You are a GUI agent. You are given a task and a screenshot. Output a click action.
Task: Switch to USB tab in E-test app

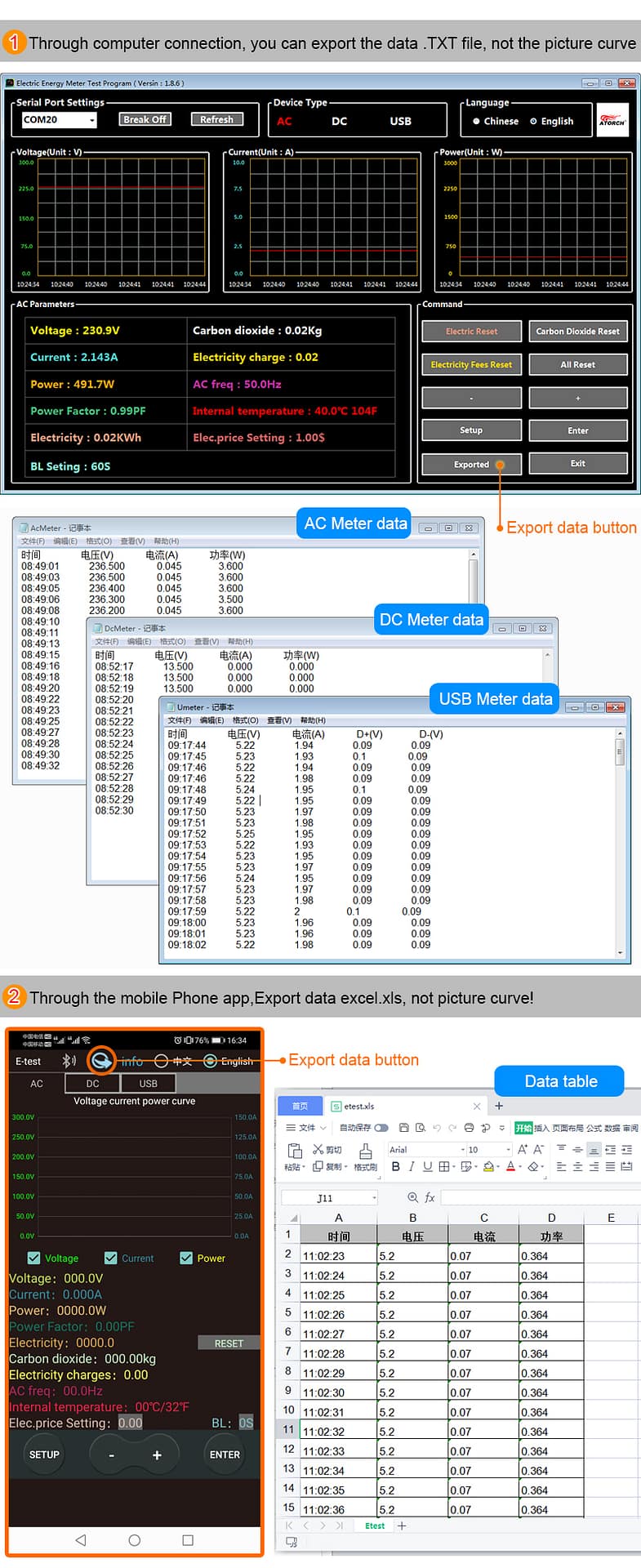(149, 1083)
